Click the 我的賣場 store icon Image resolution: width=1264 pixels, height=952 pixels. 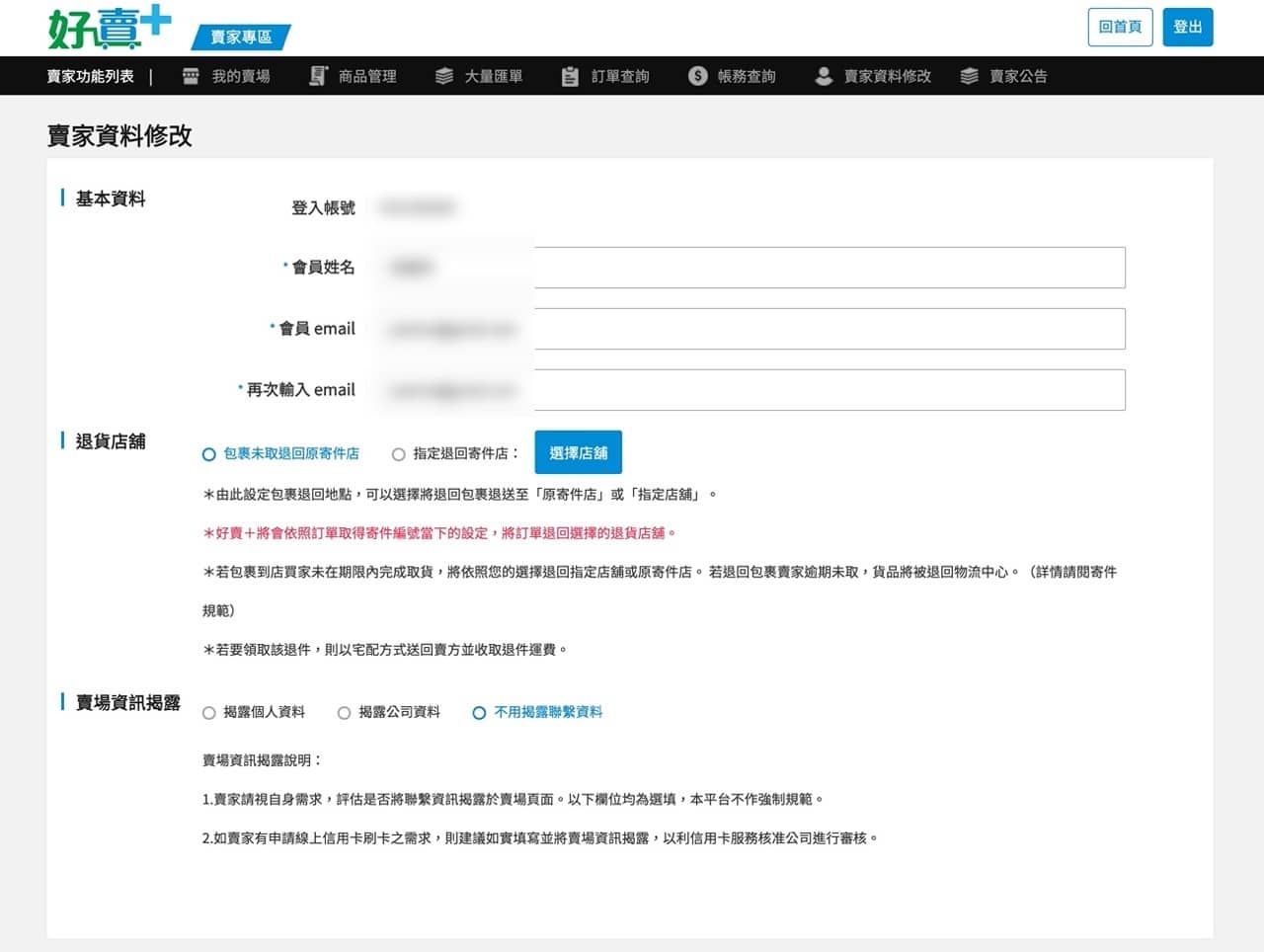pyautogui.click(x=191, y=76)
